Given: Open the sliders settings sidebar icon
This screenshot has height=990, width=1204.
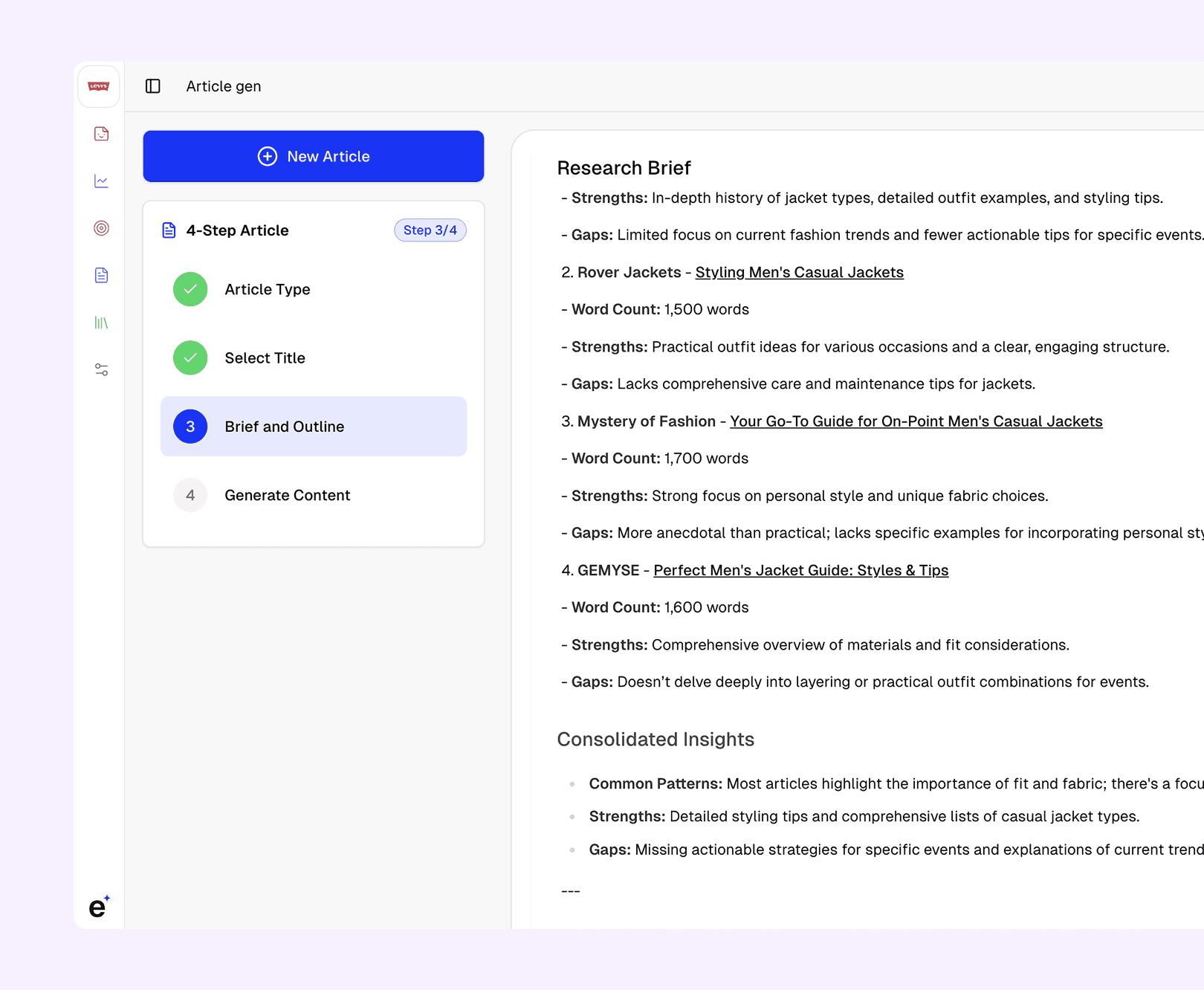Looking at the screenshot, I should pyautogui.click(x=102, y=369).
